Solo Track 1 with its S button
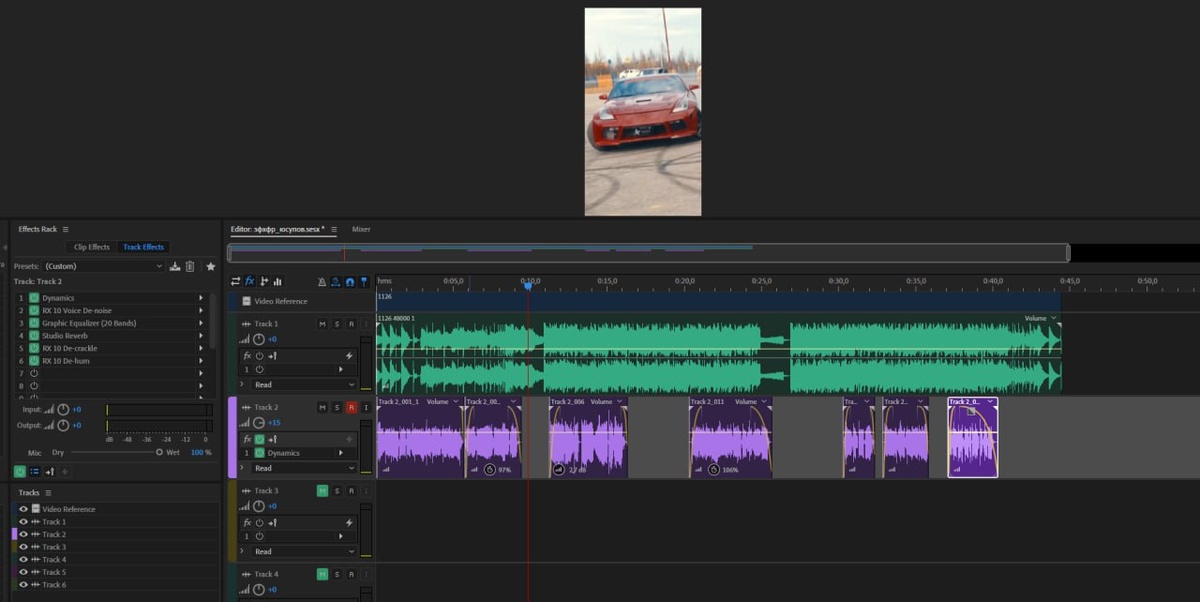The width and height of the screenshot is (1200, 602). click(x=337, y=324)
